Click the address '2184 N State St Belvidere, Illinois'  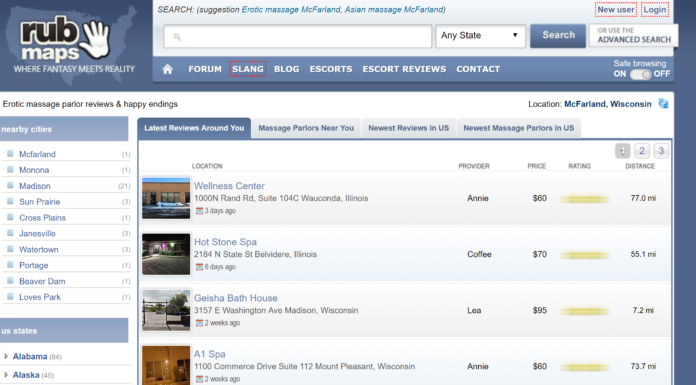(255, 254)
